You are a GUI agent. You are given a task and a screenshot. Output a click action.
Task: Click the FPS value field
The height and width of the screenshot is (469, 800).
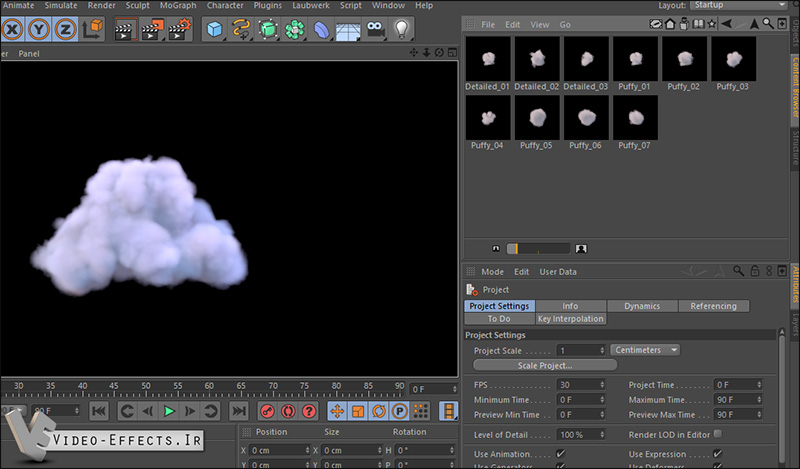[x=580, y=385]
